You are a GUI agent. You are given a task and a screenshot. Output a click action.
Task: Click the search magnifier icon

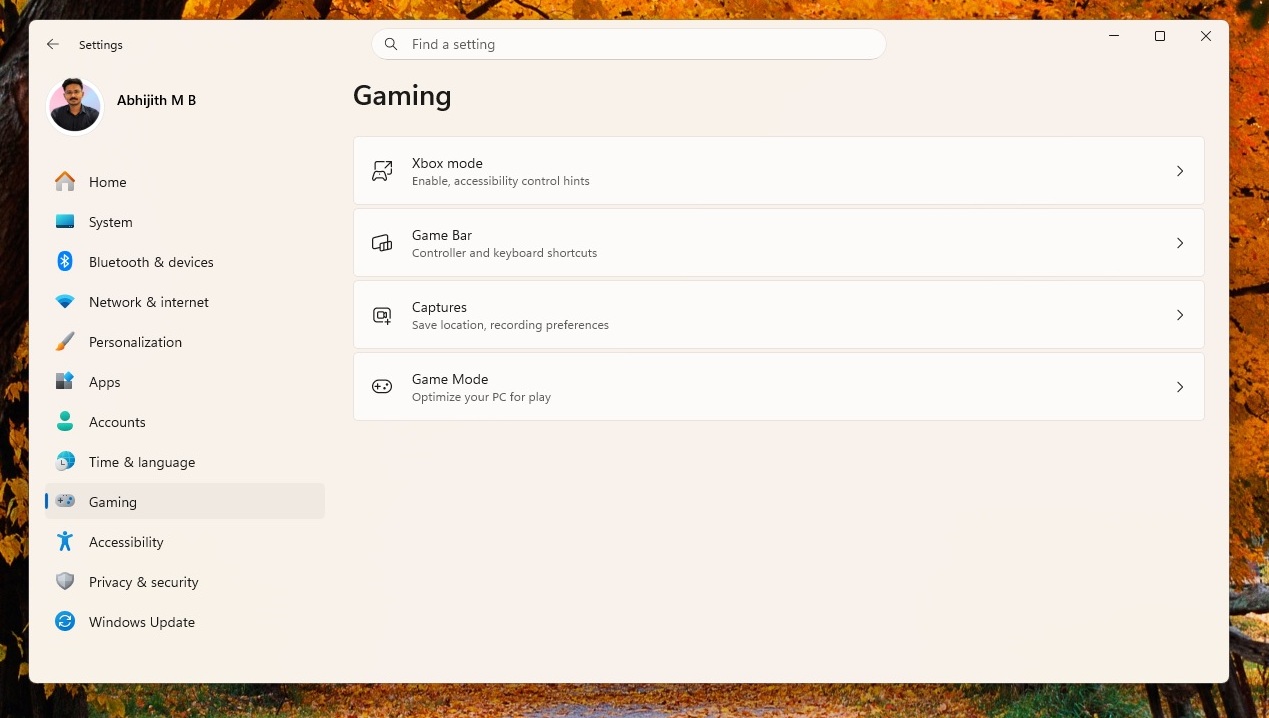392,44
